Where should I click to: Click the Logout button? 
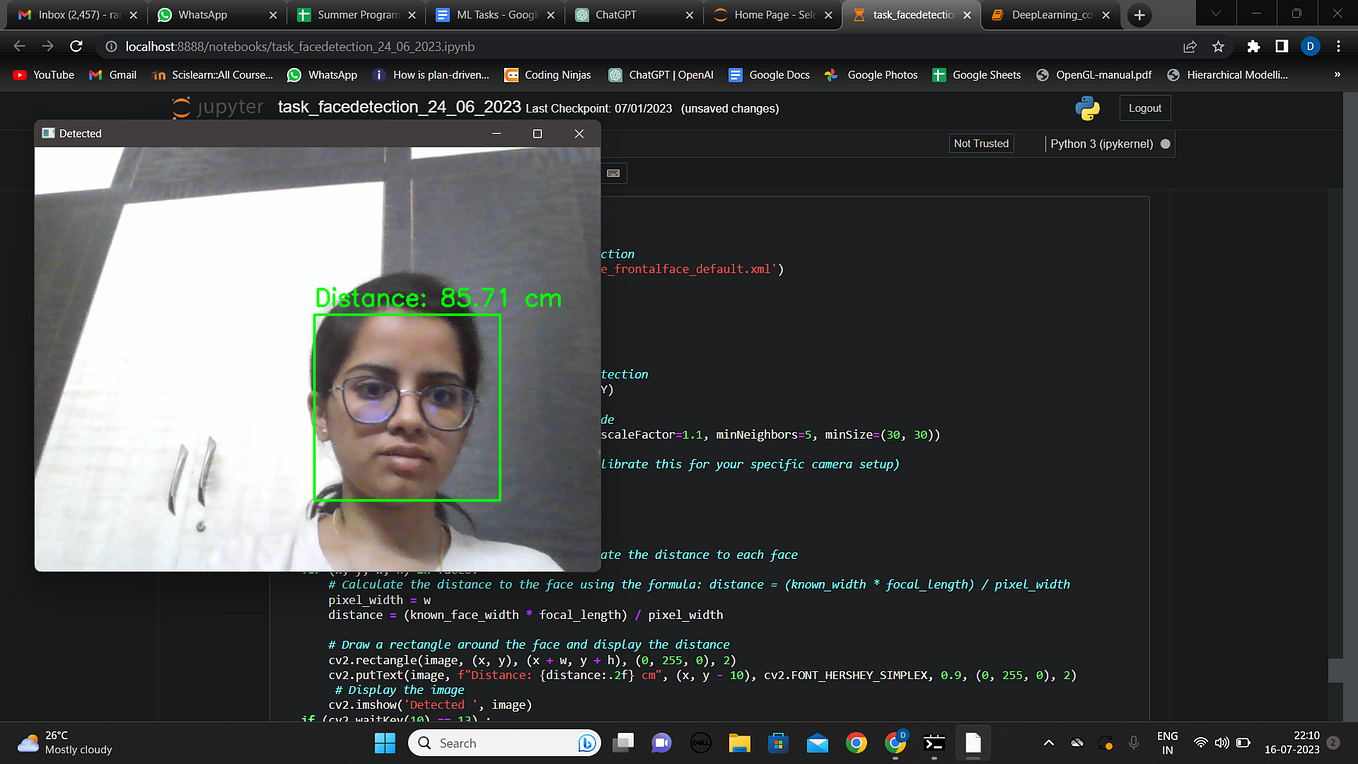(x=1144, y=107)
